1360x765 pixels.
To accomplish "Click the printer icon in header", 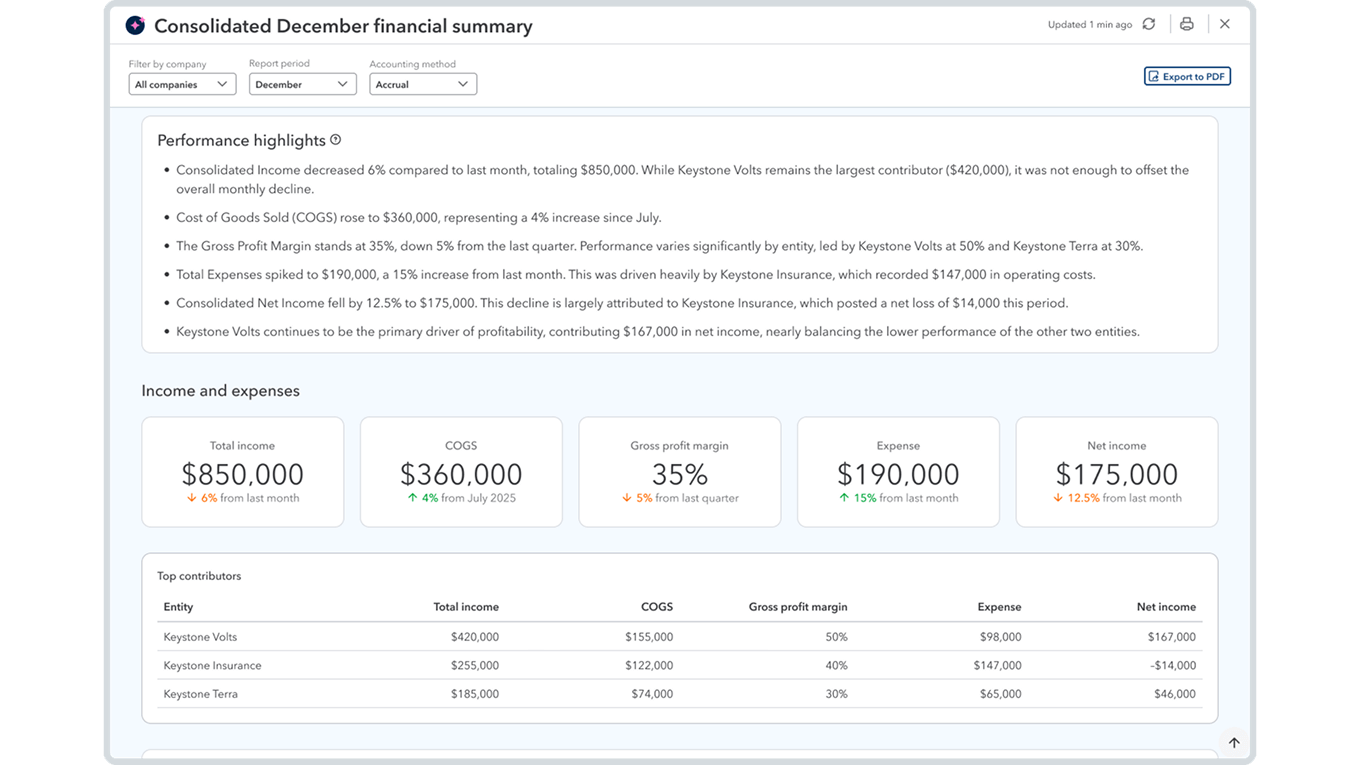I will pos(1186,25).
